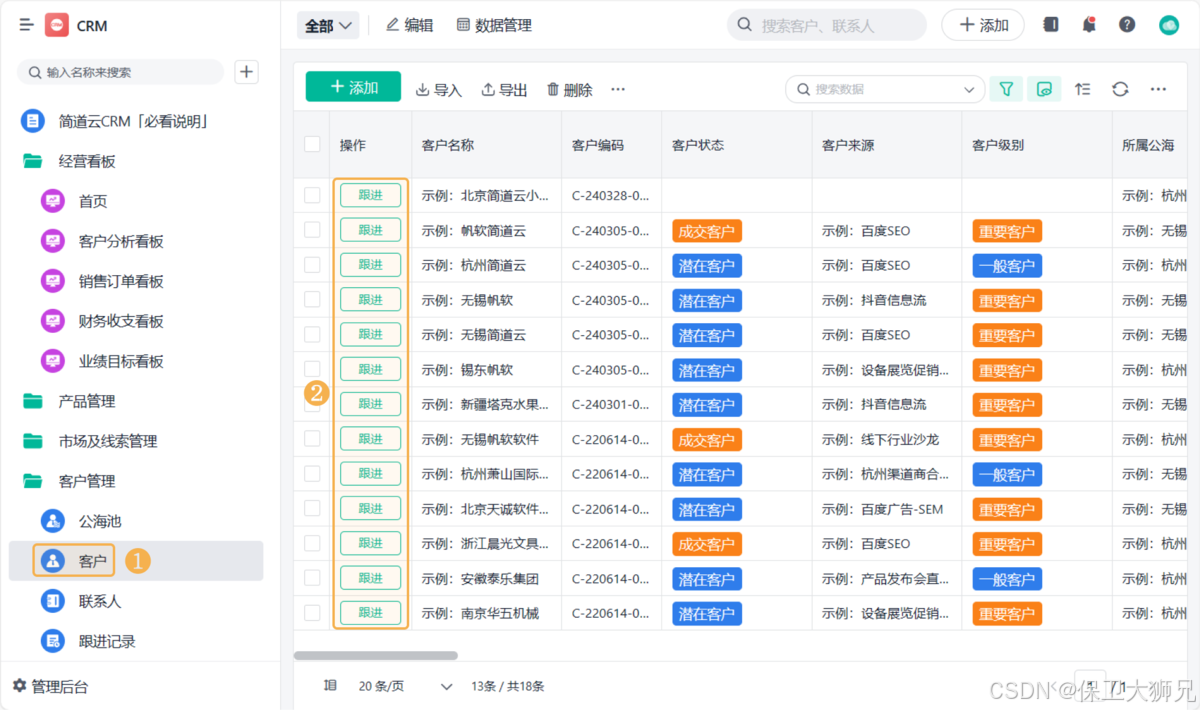Tick the select-all checkbox in header
The width and height of the screenshot is (1200, 710).
pyautogui.click(x=312, y=144)
